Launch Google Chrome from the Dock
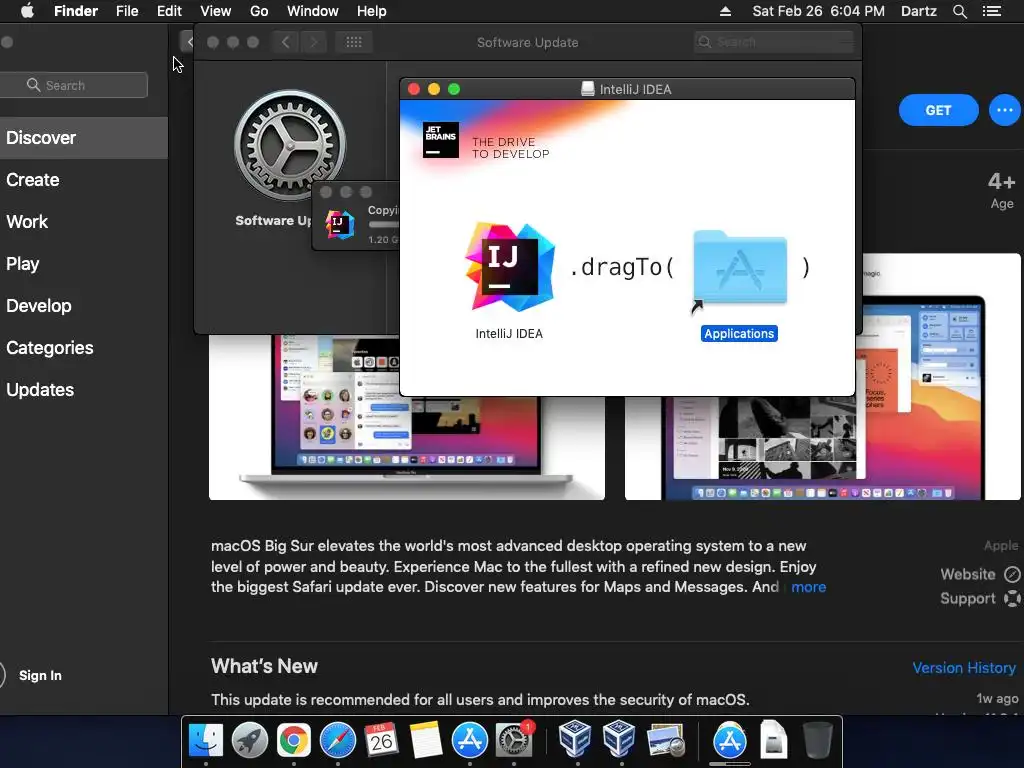This screenshot has width=1024, height=768. [x=294, y=741]
